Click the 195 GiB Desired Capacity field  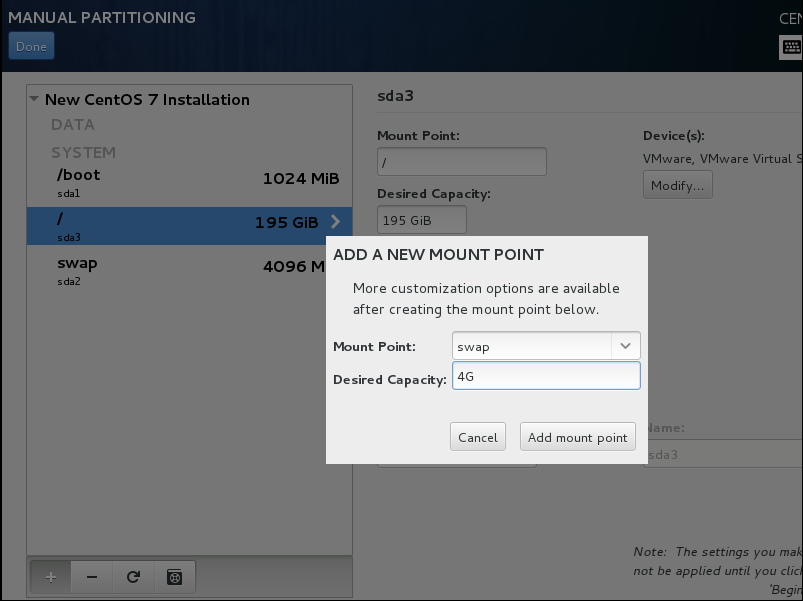click(421, 220)
